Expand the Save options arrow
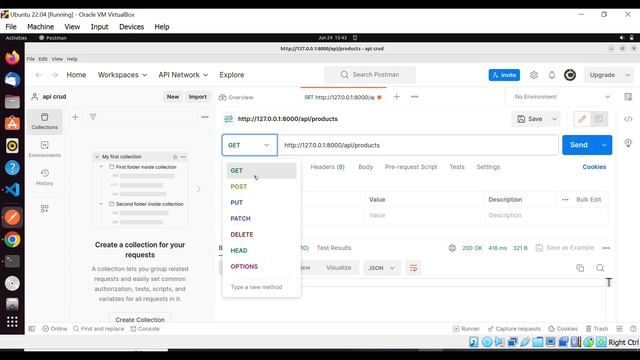Screen dimensions: 640x360 point(554,119)
